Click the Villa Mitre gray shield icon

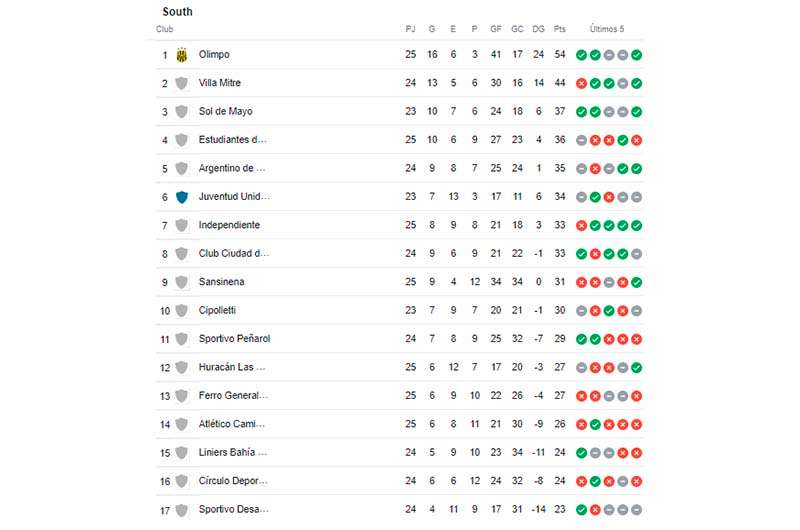coord(182,83)
